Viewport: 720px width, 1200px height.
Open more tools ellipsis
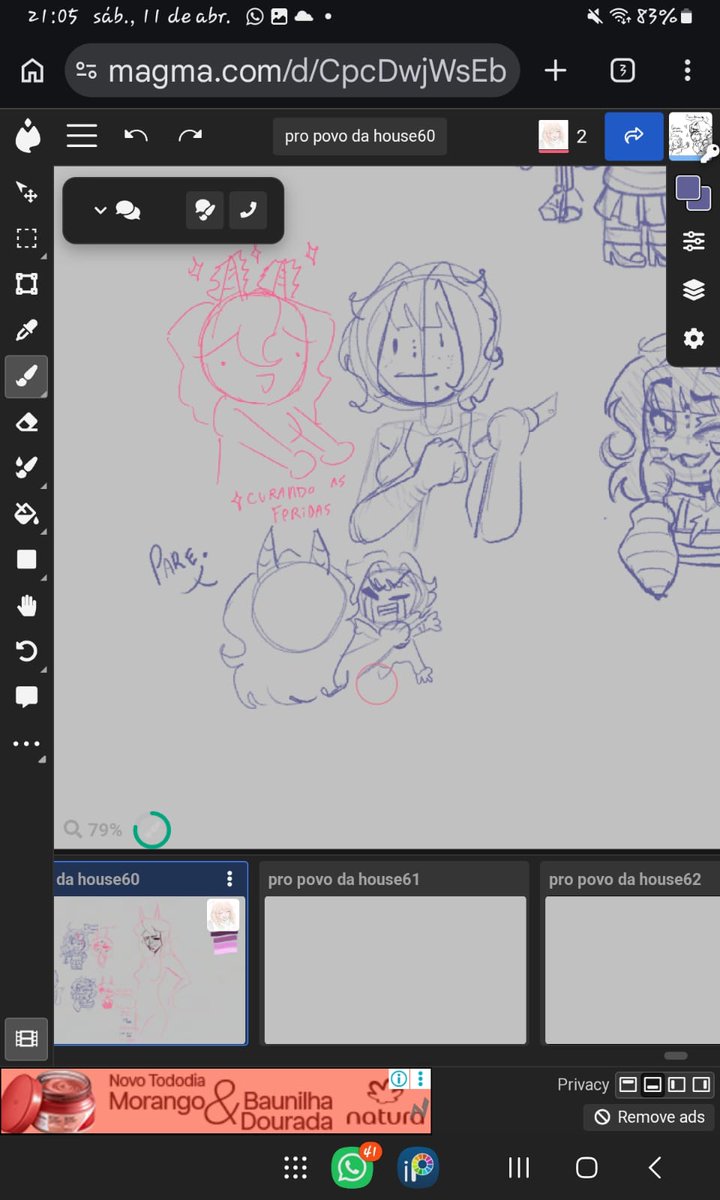click(27, 743)
